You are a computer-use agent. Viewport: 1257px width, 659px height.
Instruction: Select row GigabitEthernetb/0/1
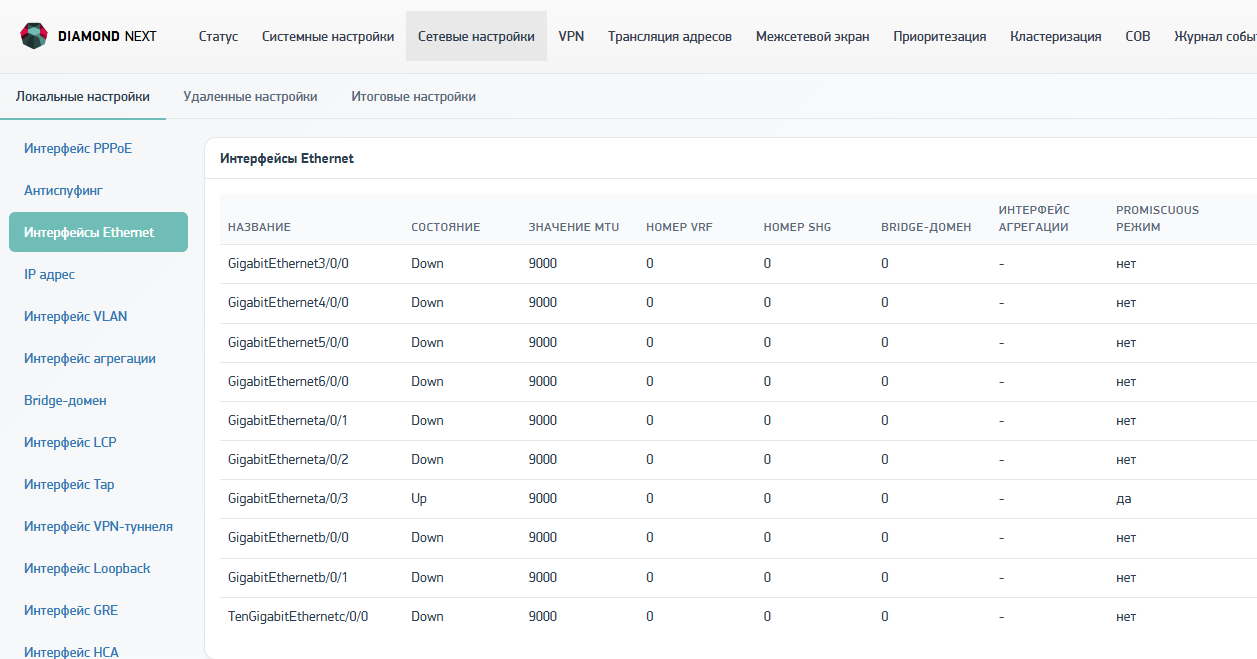pyautogui.click(x=738, y=577)
